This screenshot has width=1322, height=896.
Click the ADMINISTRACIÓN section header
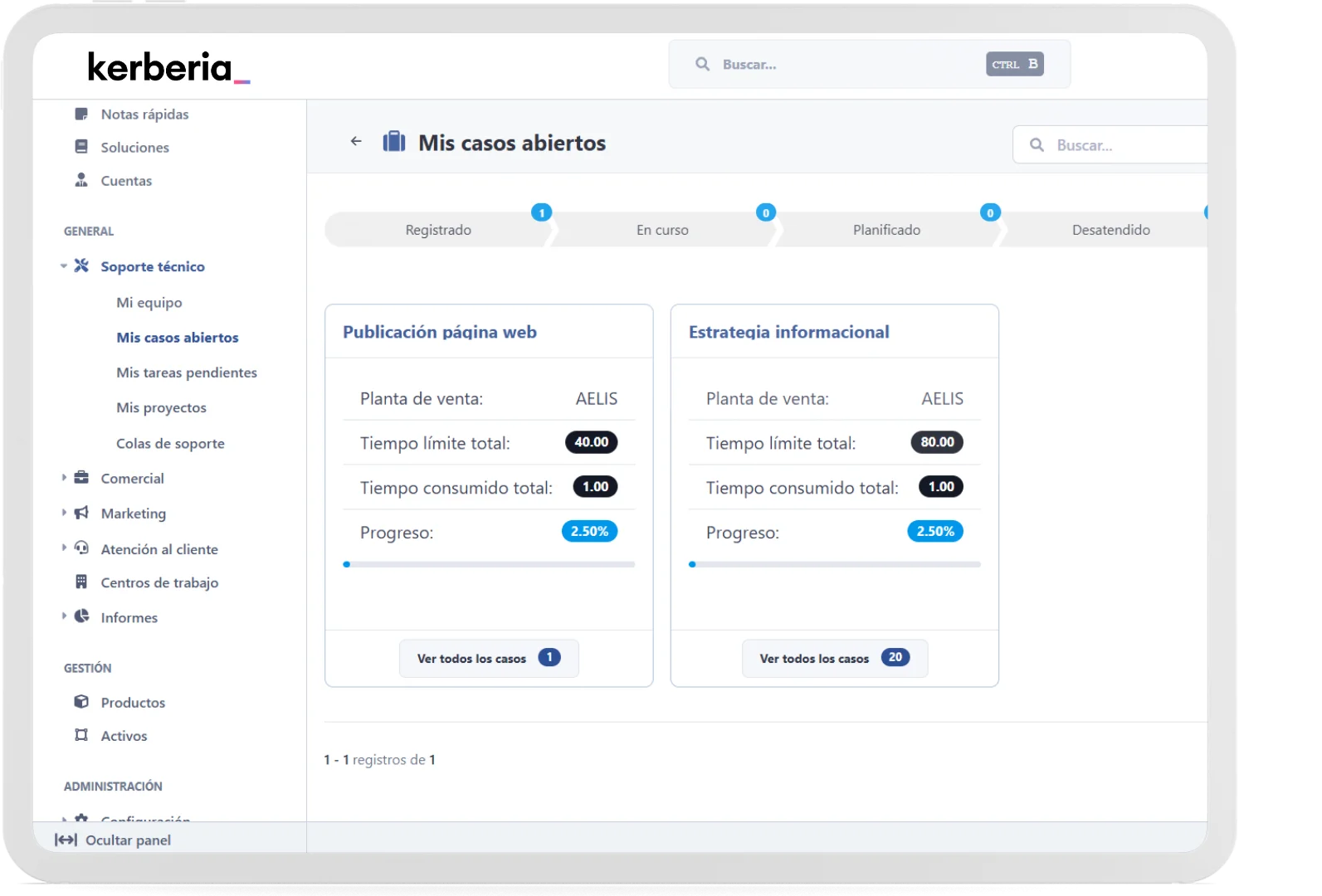point(113,786)
